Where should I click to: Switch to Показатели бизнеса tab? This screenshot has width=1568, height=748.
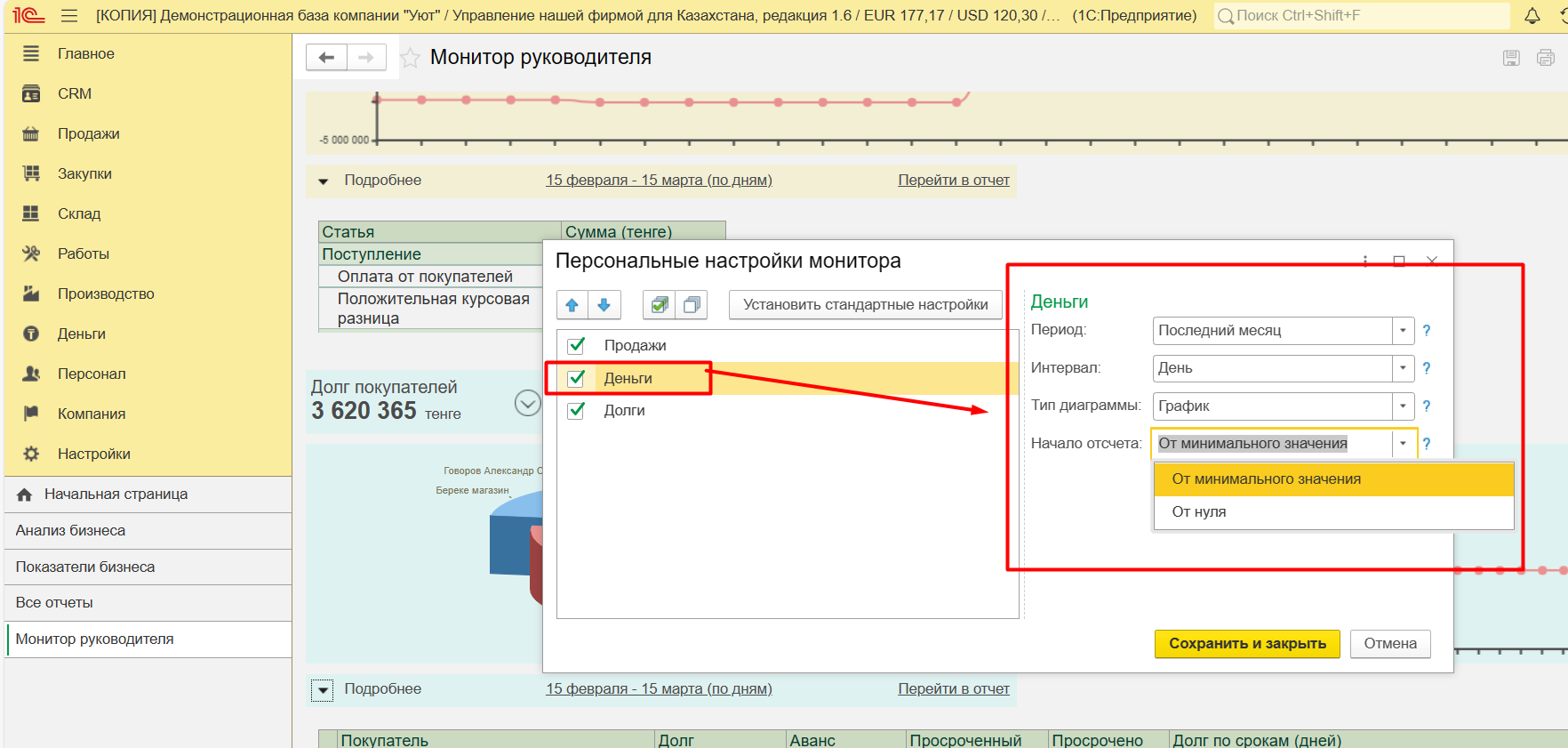pyautogui.click(x=85, y=567)
